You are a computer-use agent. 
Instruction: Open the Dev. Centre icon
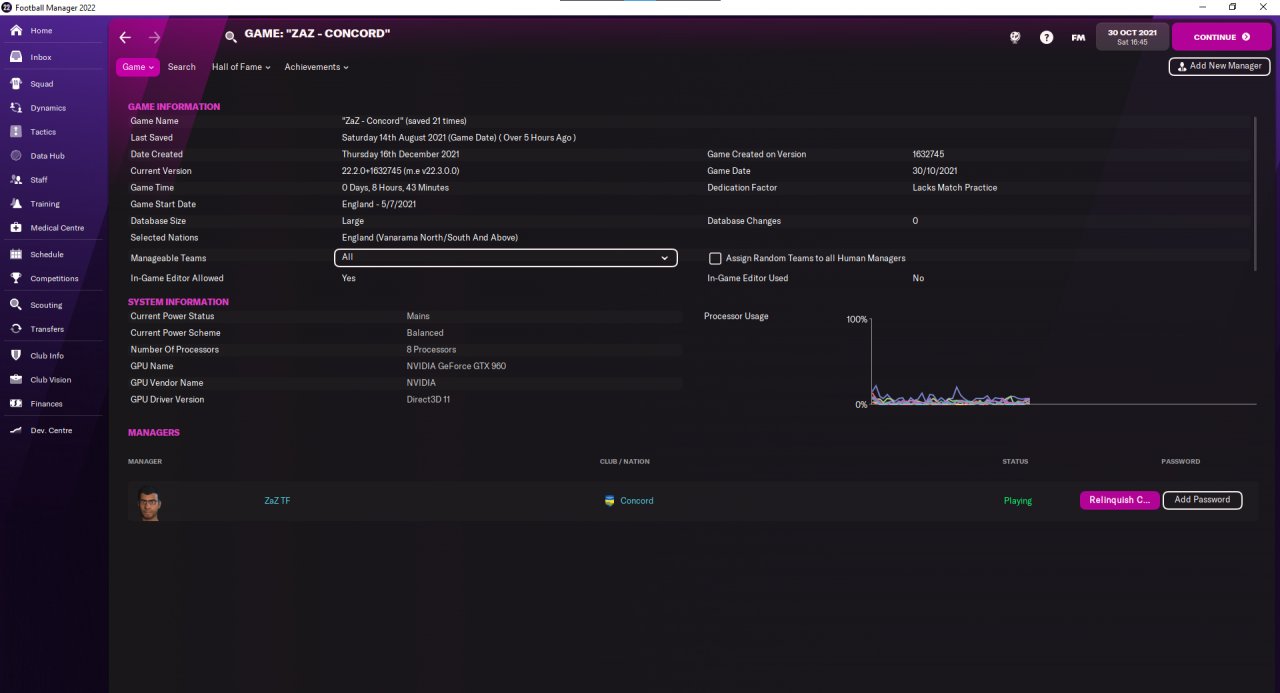(x=16, y=430)
